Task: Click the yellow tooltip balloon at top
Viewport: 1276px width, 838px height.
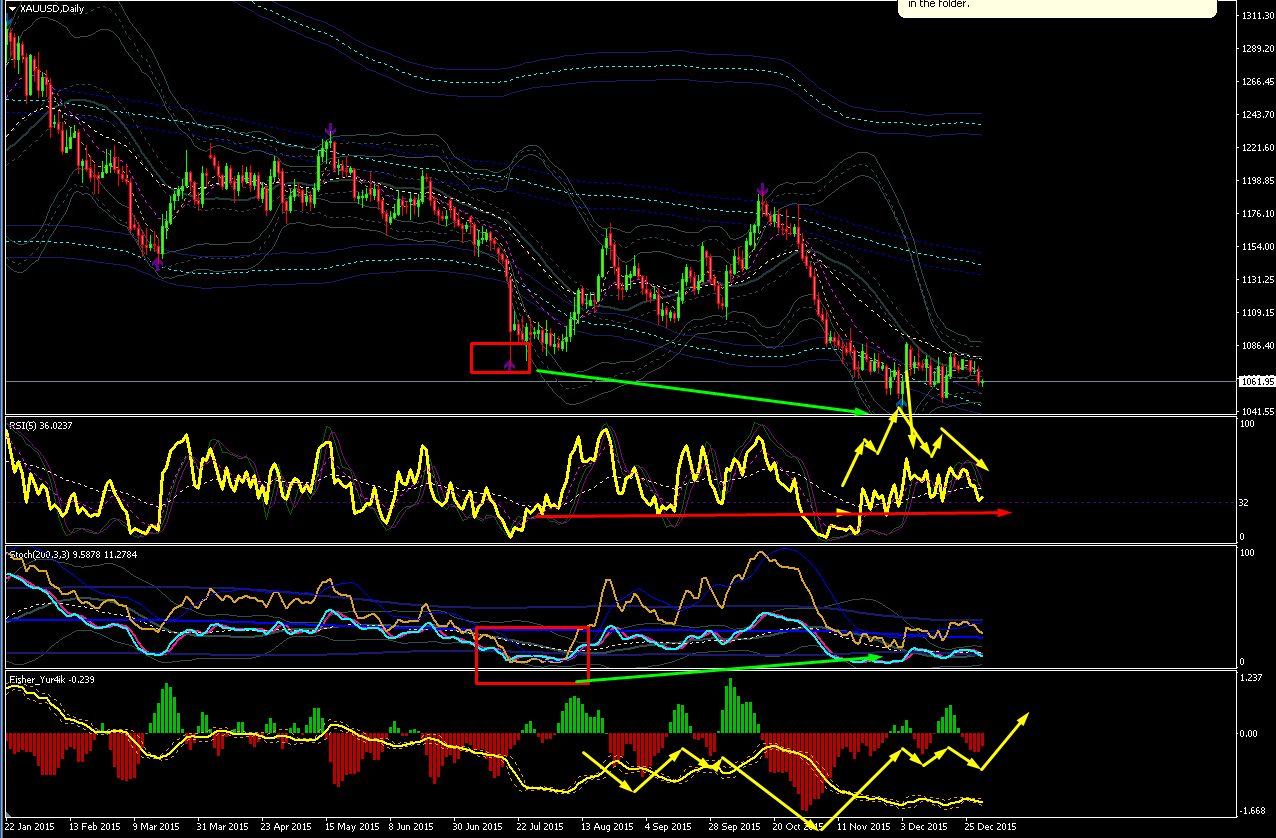Action: [x=1058, y=8]
